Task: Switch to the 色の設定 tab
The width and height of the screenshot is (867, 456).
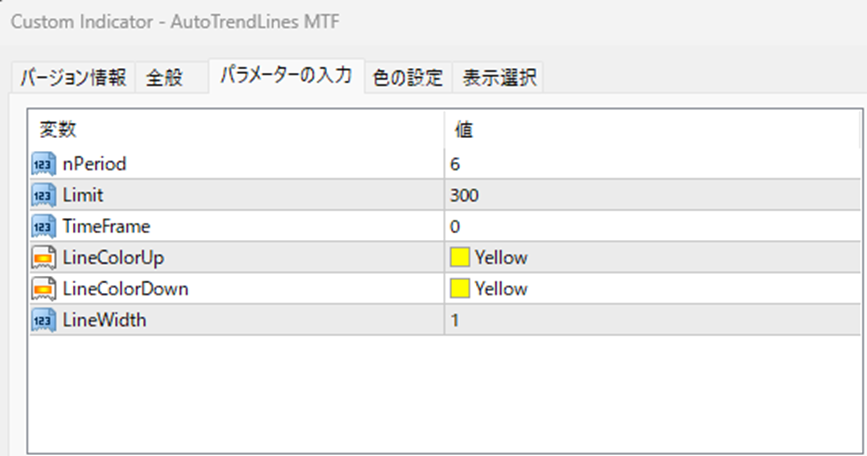Action: point(408,77)
